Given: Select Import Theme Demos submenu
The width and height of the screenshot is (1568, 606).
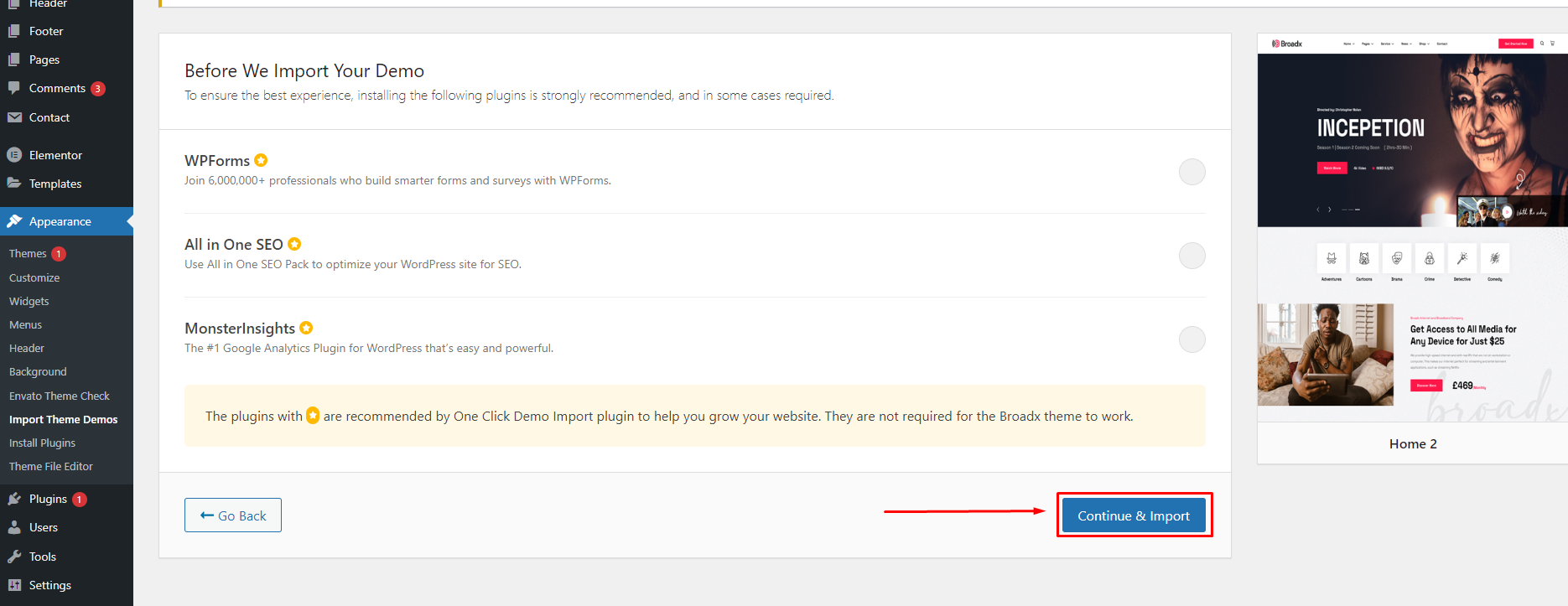Looking at the screenshot, I should click(64, 419).
